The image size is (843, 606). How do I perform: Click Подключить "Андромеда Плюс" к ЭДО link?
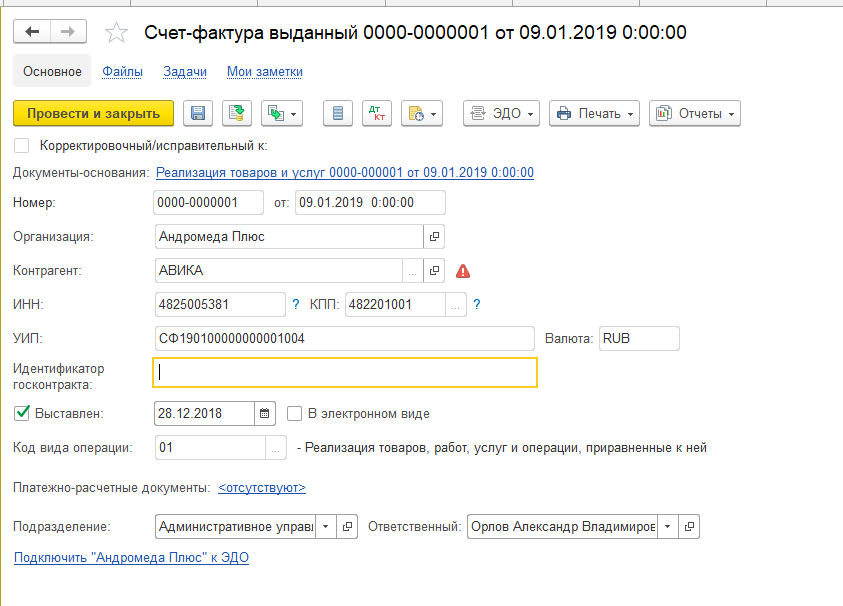pyautogui.click(x=131, y=558)
